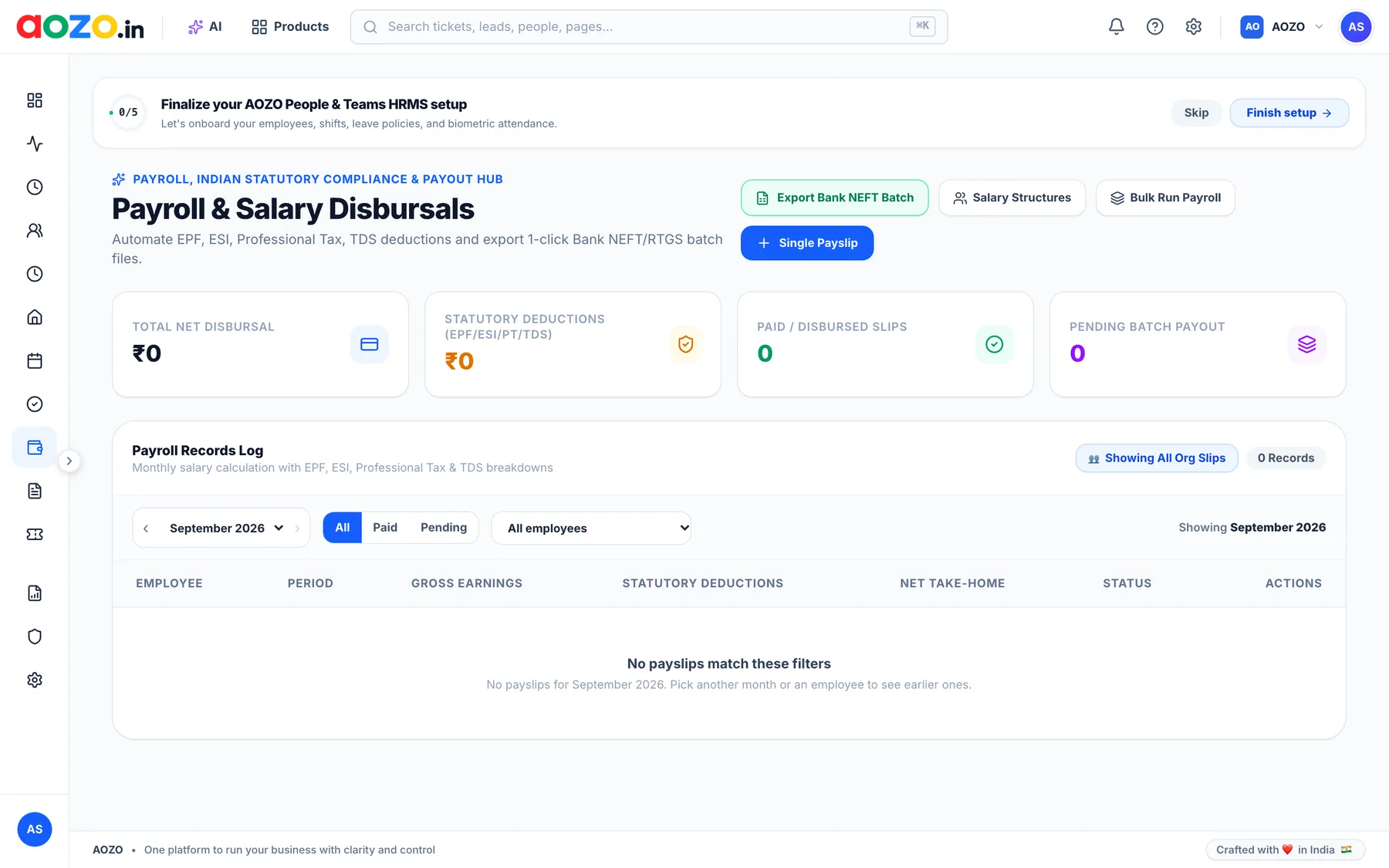Open the document icon in sidebar
1389x868 pixels.
pos(35,491)
